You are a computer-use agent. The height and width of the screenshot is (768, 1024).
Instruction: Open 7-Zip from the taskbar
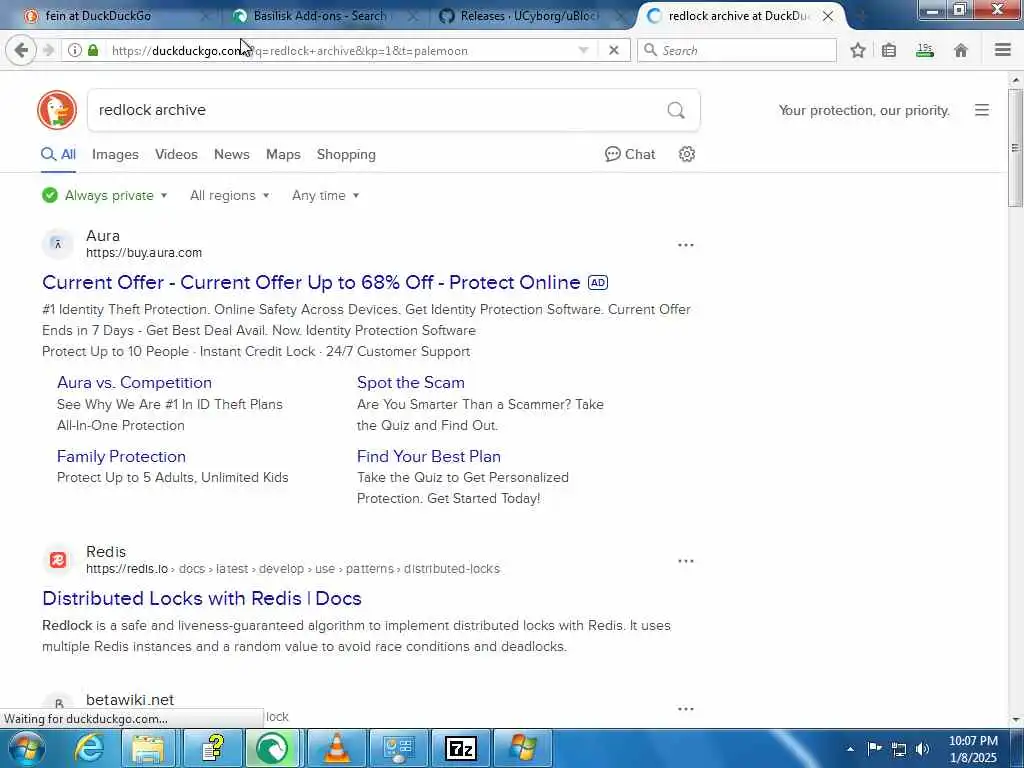point(460,748)
